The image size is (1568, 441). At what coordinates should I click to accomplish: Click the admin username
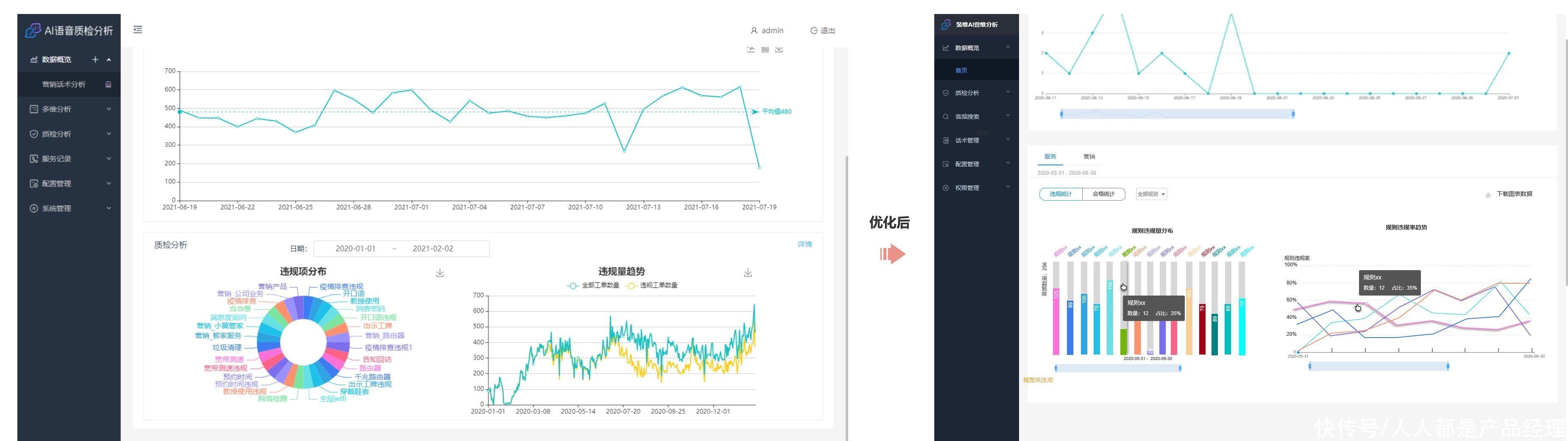pyautogui.click(x=772, y=31)
